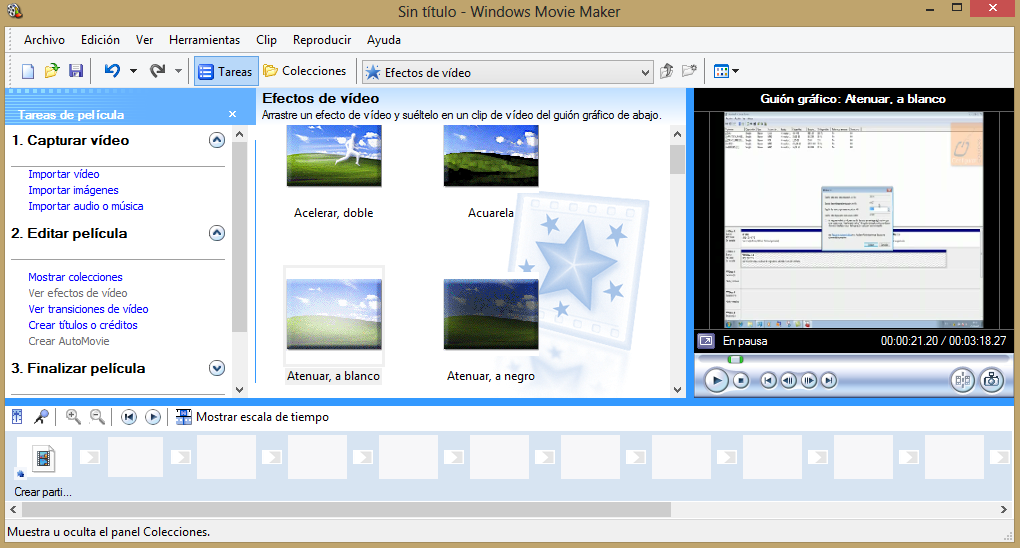The height and width of the screenshot is (548, 1020).
Task: Click Importar audio o música link
Action: pos(85,206)
